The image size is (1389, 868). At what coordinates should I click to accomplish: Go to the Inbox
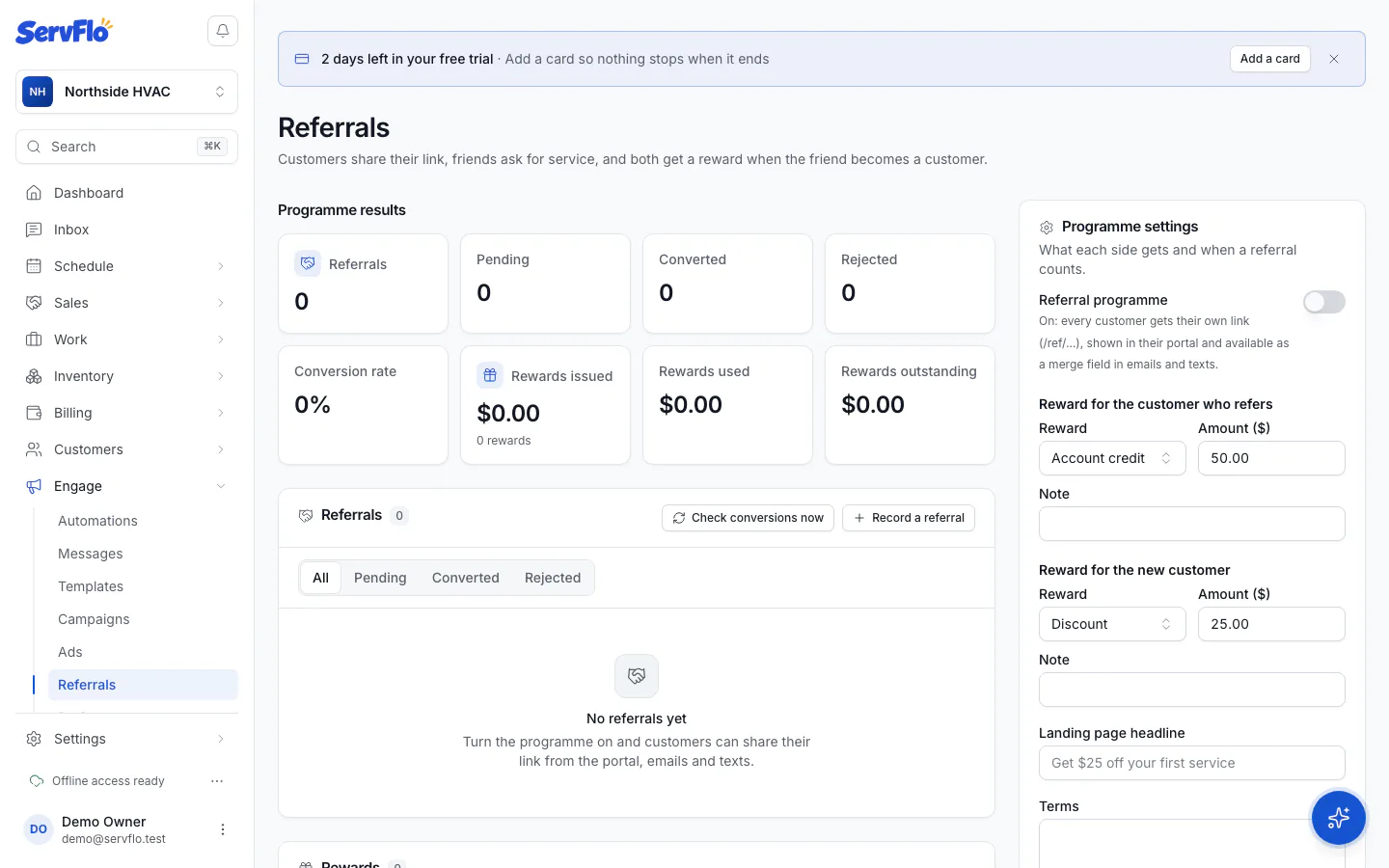click(x=126, y=230)
